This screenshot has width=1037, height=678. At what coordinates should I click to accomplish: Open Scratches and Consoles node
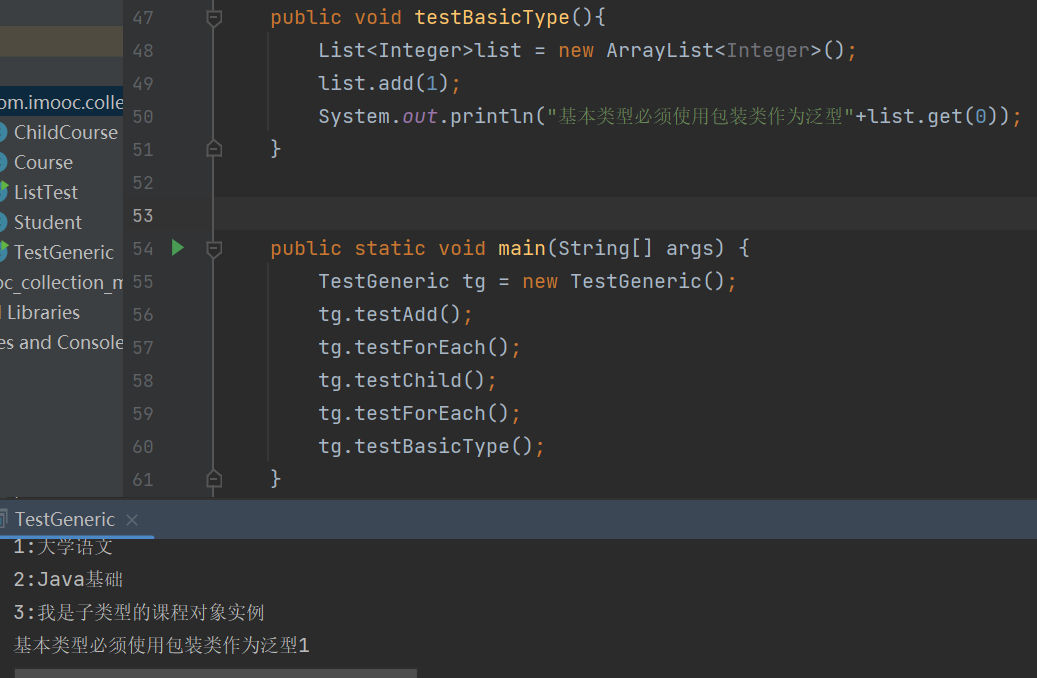pos(60,342)
